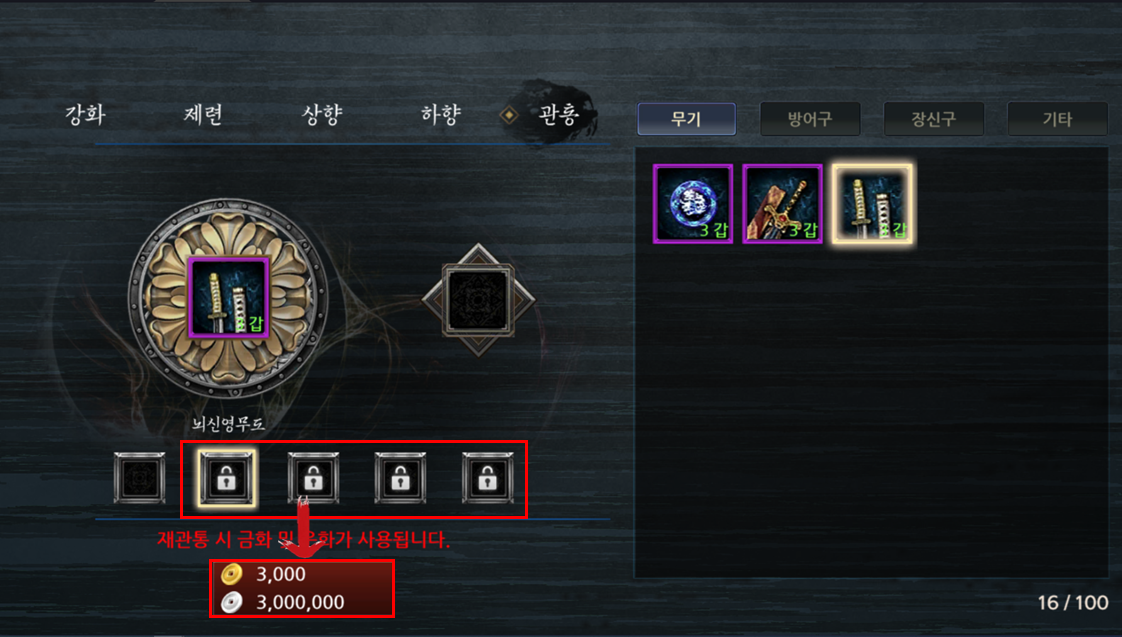
Task: Unlock the padlock slot under the red arrow
Action: pyautogui.click(x=313, y=477)
